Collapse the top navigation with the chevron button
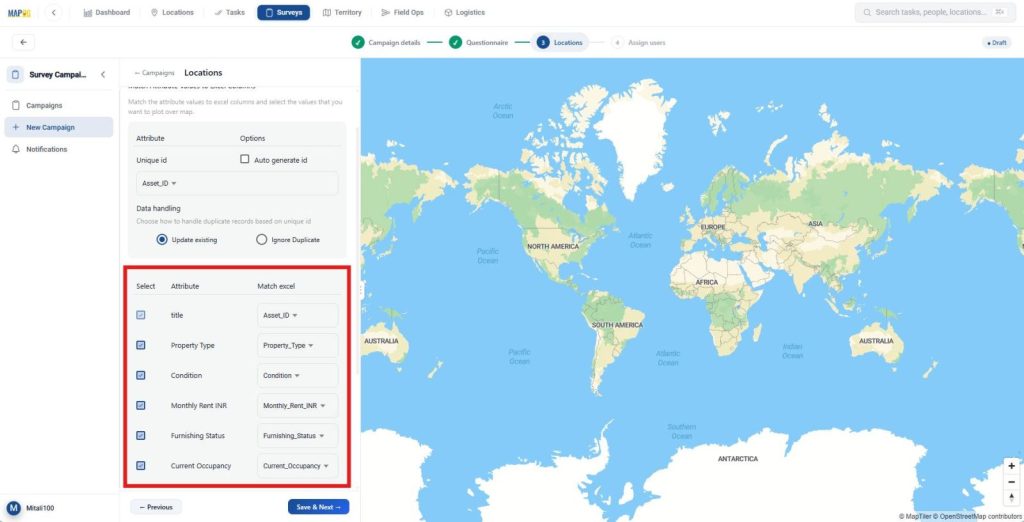1024x522 pixels. click(x=54, y=12)
